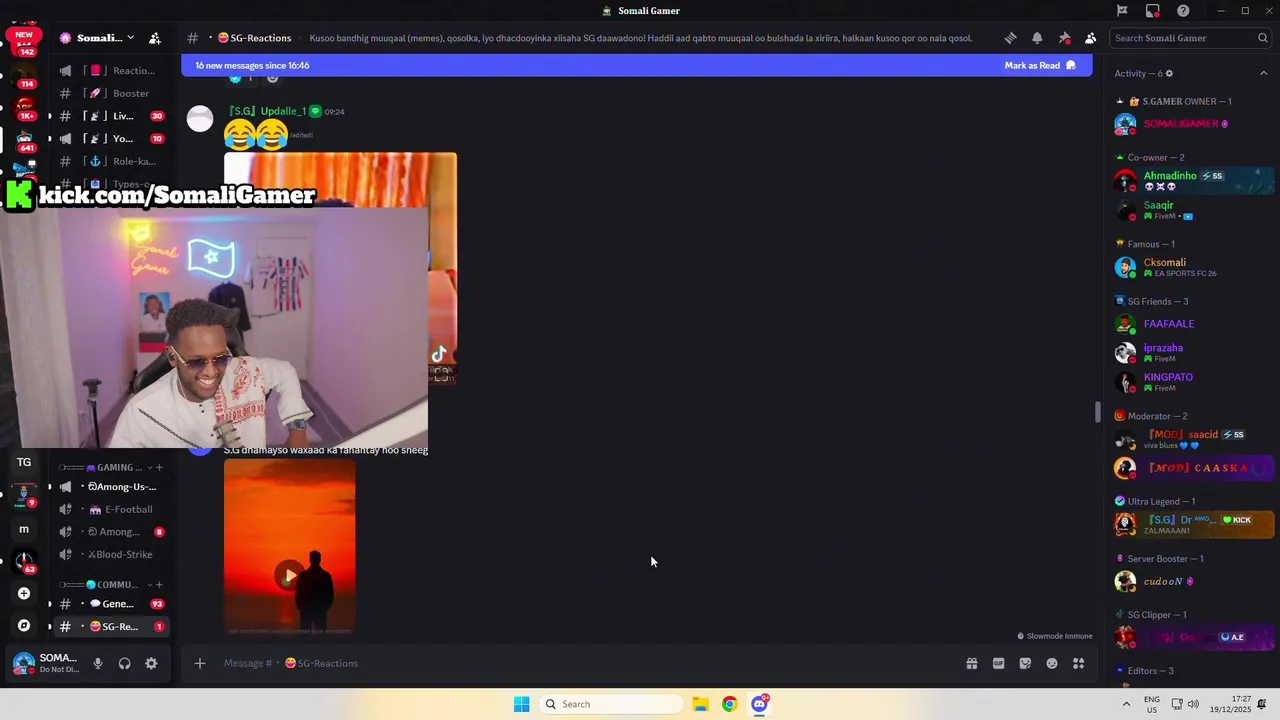Open member FAAFAALE profile
Image resolution: width=1280 pixels, height=720 pixels.
(1193, 324)
